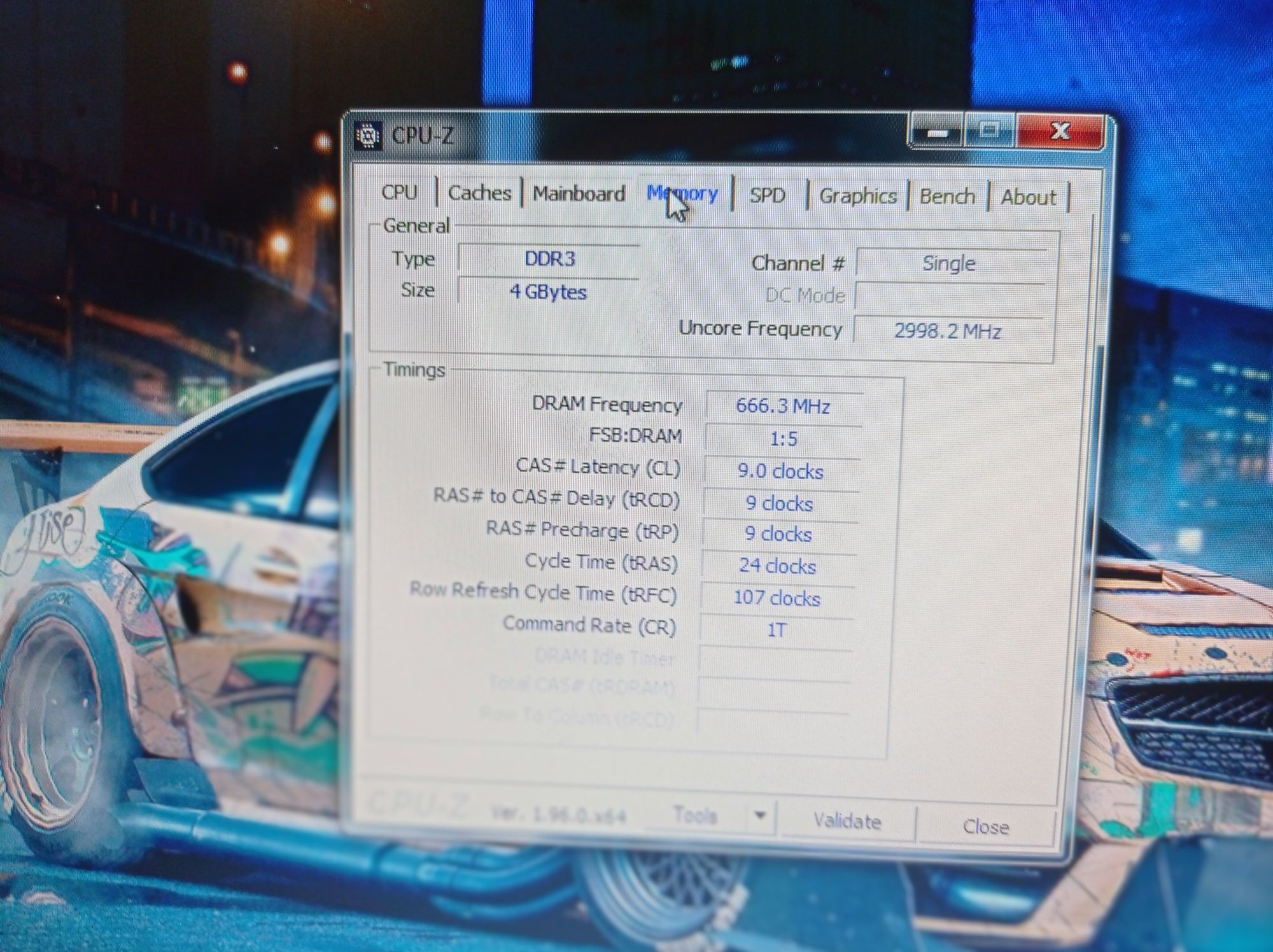Open the CPU tab

pyautogui.click(x=399, y=192)
